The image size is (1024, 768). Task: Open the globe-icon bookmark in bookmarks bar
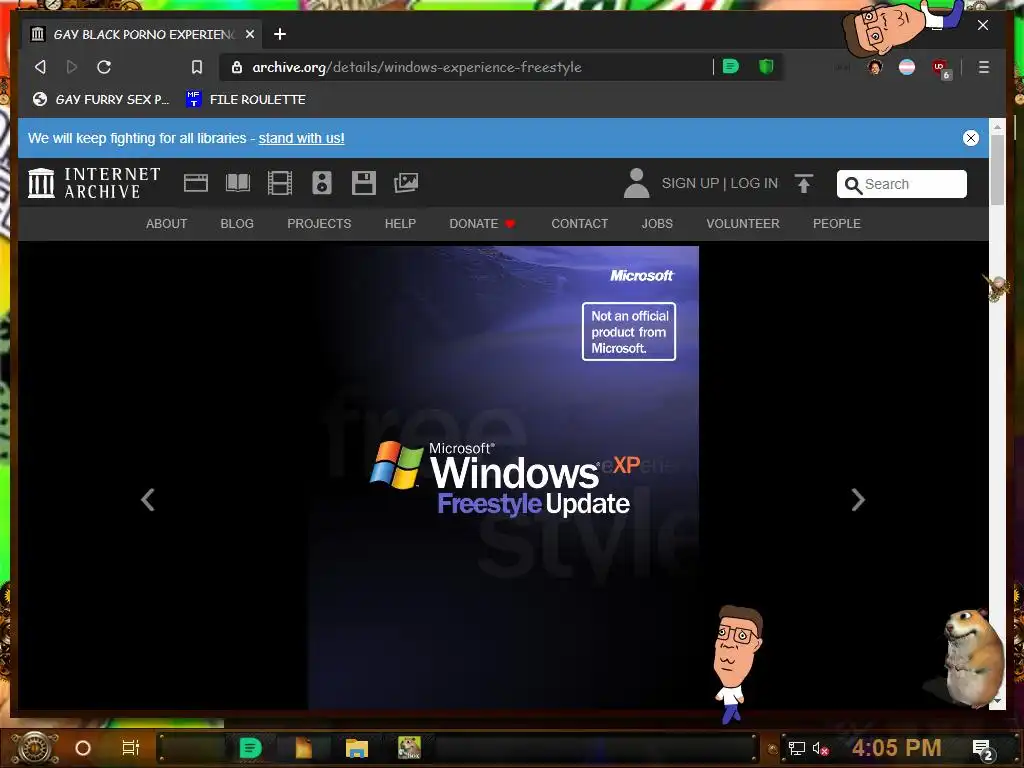coord(101,99)
